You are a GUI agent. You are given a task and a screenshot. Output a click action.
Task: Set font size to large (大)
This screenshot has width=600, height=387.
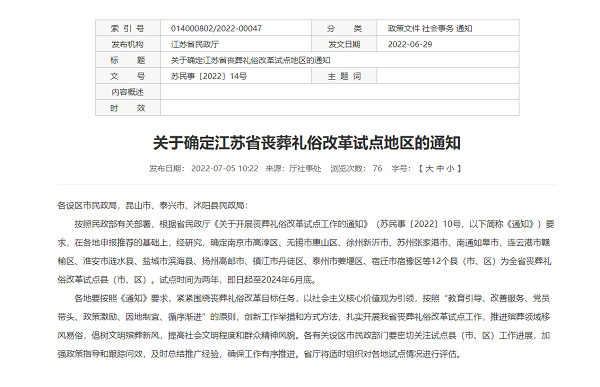tap(429, 168)
